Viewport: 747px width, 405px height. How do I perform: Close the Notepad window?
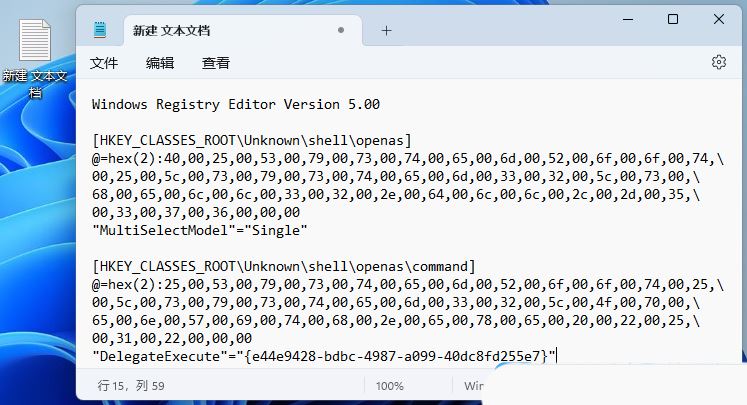(x=718, y=20)
